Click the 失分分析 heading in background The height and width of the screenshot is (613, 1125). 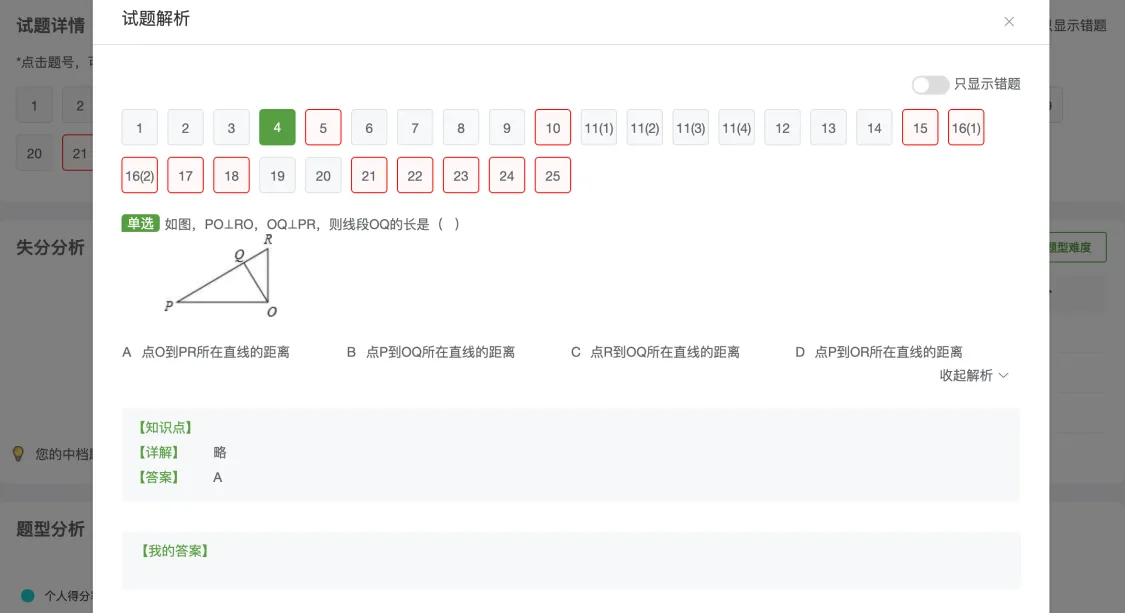click(x=50, y=248)
